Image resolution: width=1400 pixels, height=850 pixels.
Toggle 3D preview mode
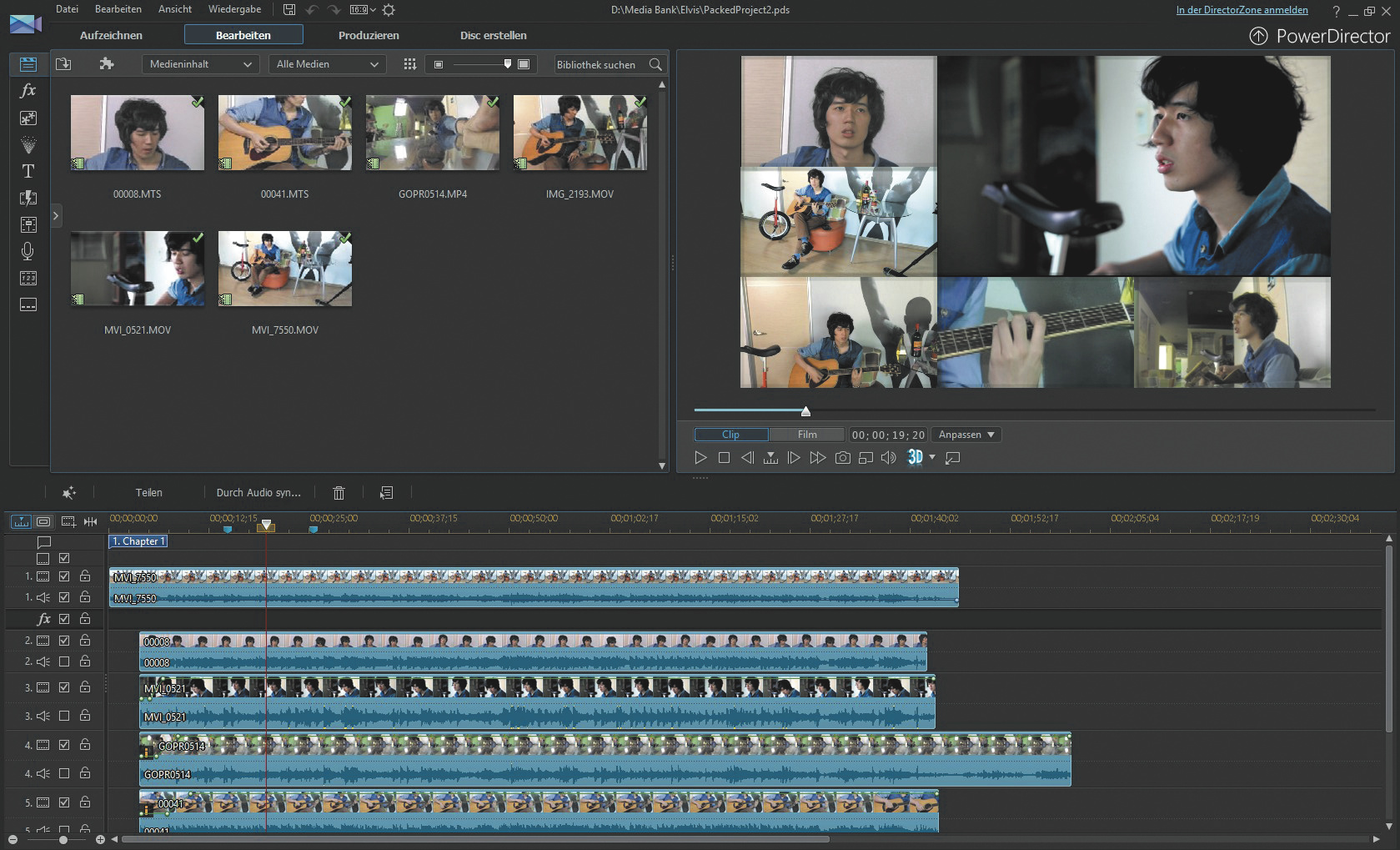point(916,457)
